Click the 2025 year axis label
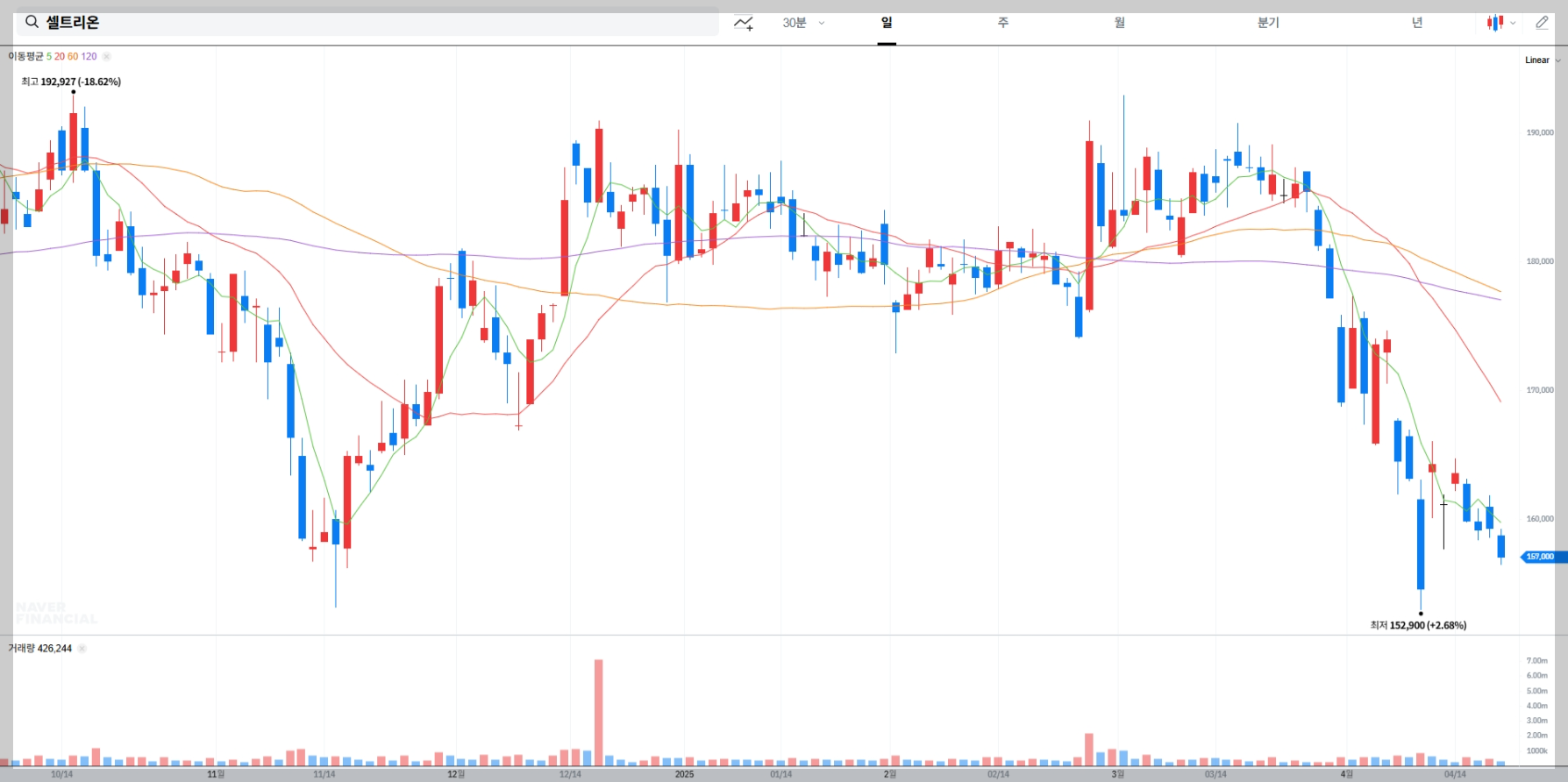The image size is (1568, 782). 684,774
